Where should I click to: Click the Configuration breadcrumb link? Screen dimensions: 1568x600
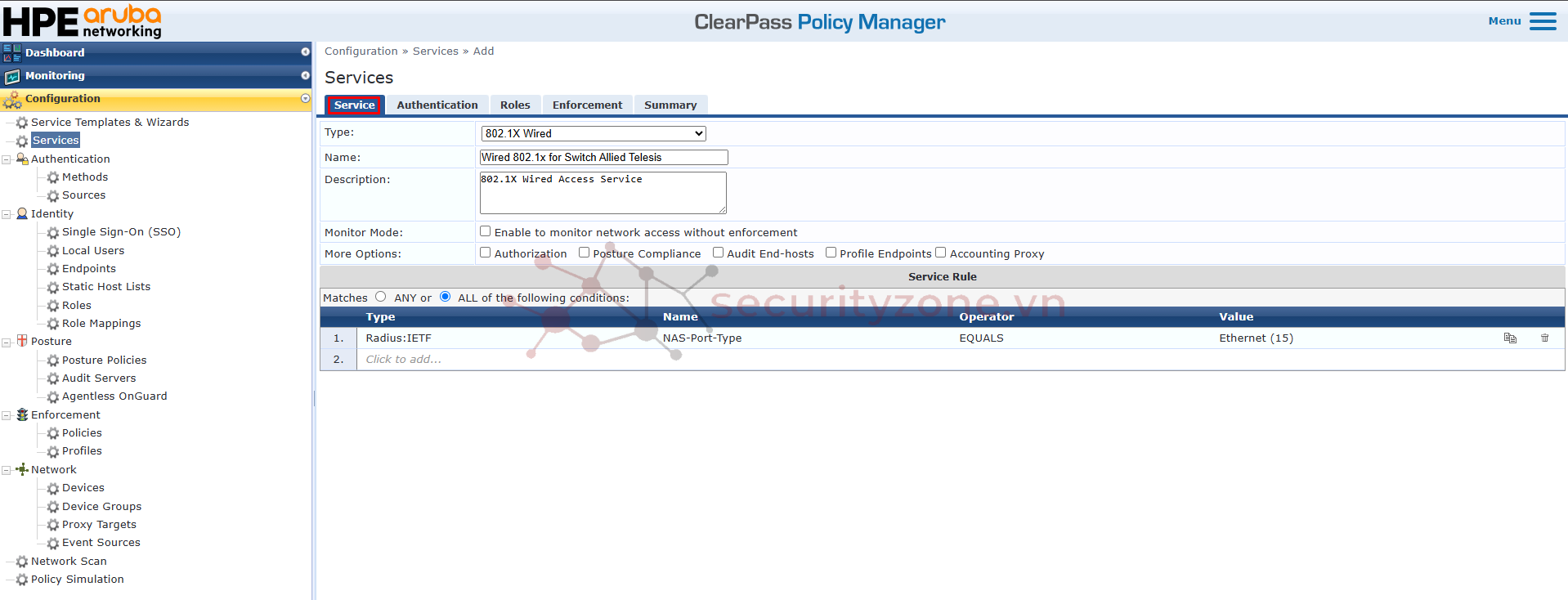tap(361, 51)
